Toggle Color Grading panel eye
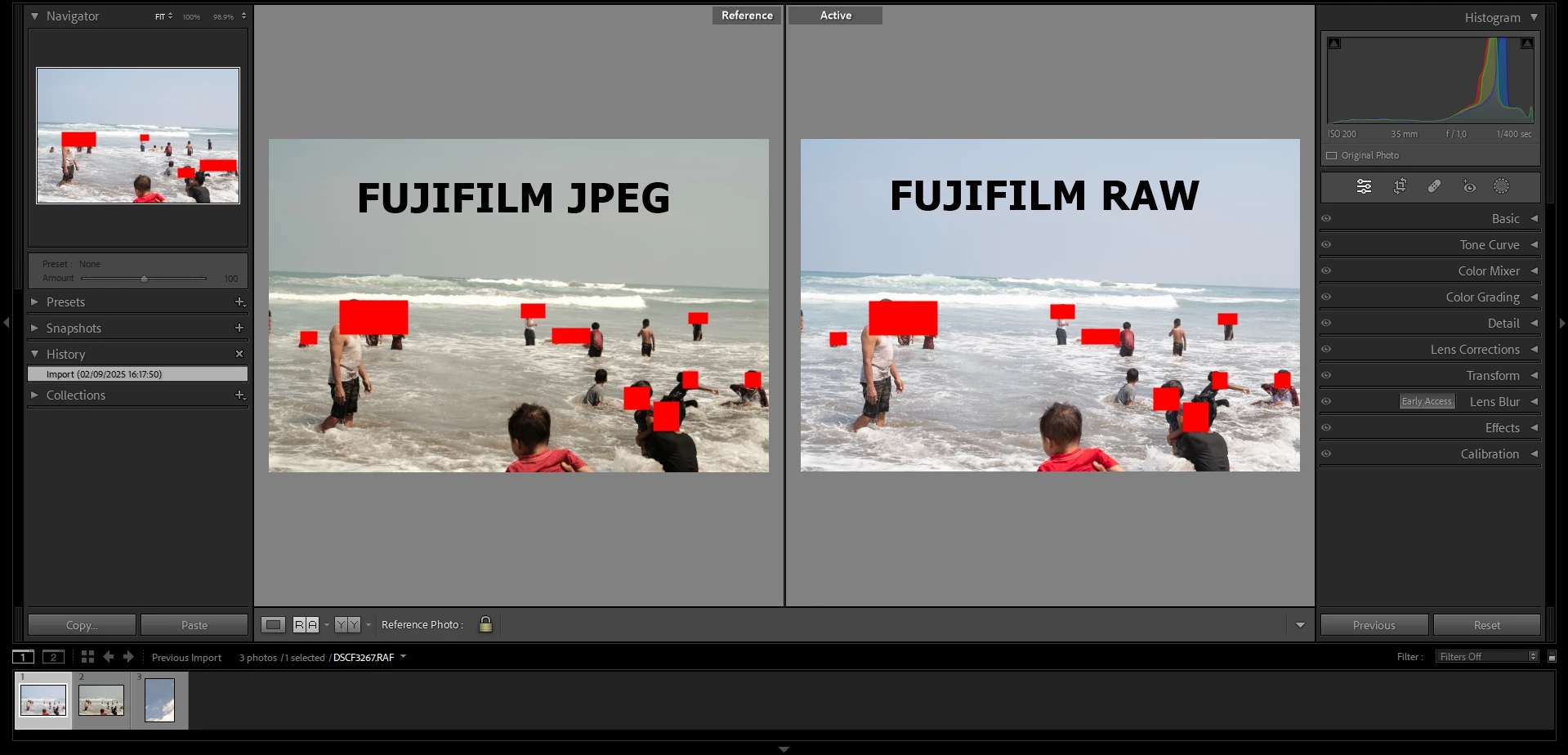The width and height of the screenshot is (1568, 755). [1326, 297]
